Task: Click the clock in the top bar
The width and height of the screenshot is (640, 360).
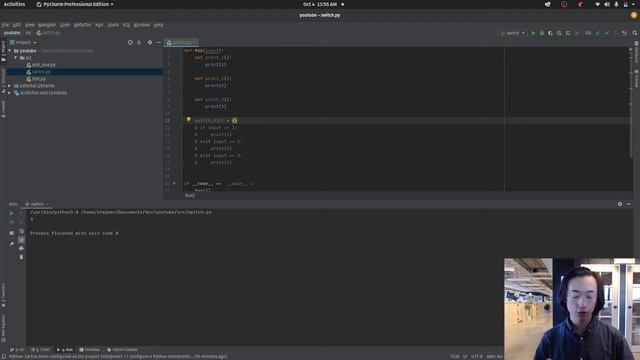Action: coord(320,4)
